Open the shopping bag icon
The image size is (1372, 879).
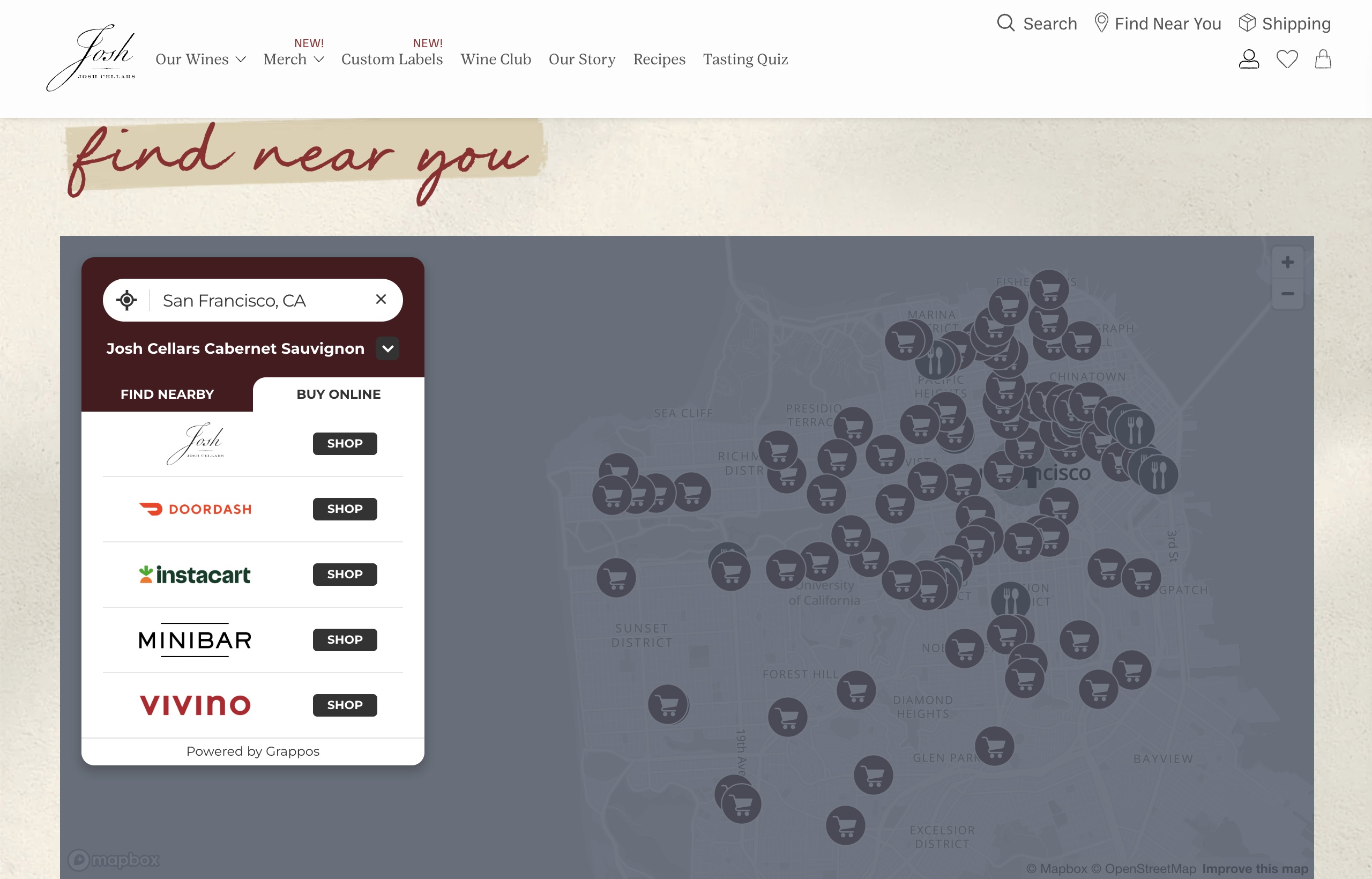click(1322, 59)
